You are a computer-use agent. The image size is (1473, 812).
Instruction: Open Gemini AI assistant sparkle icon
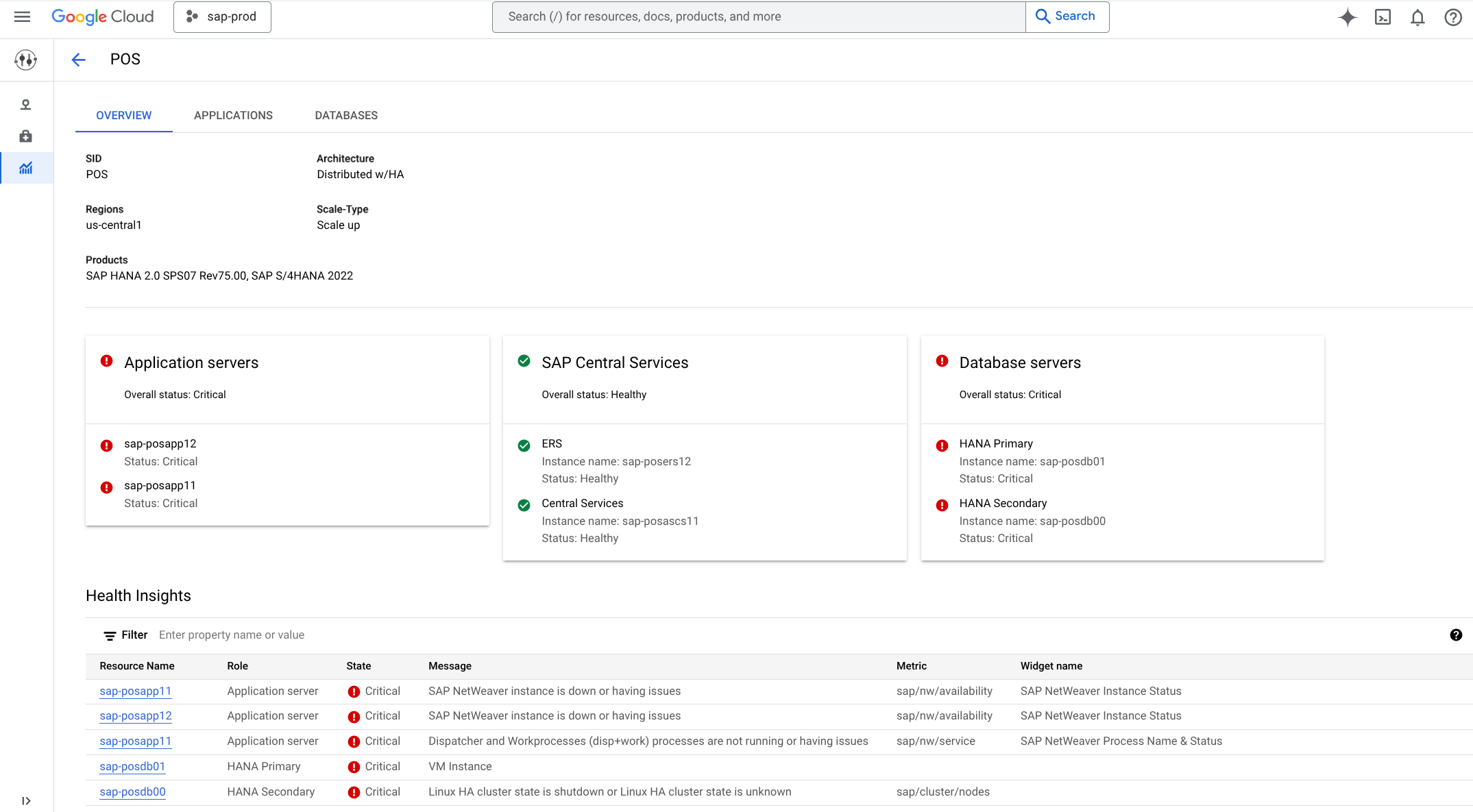point(1348,17)
